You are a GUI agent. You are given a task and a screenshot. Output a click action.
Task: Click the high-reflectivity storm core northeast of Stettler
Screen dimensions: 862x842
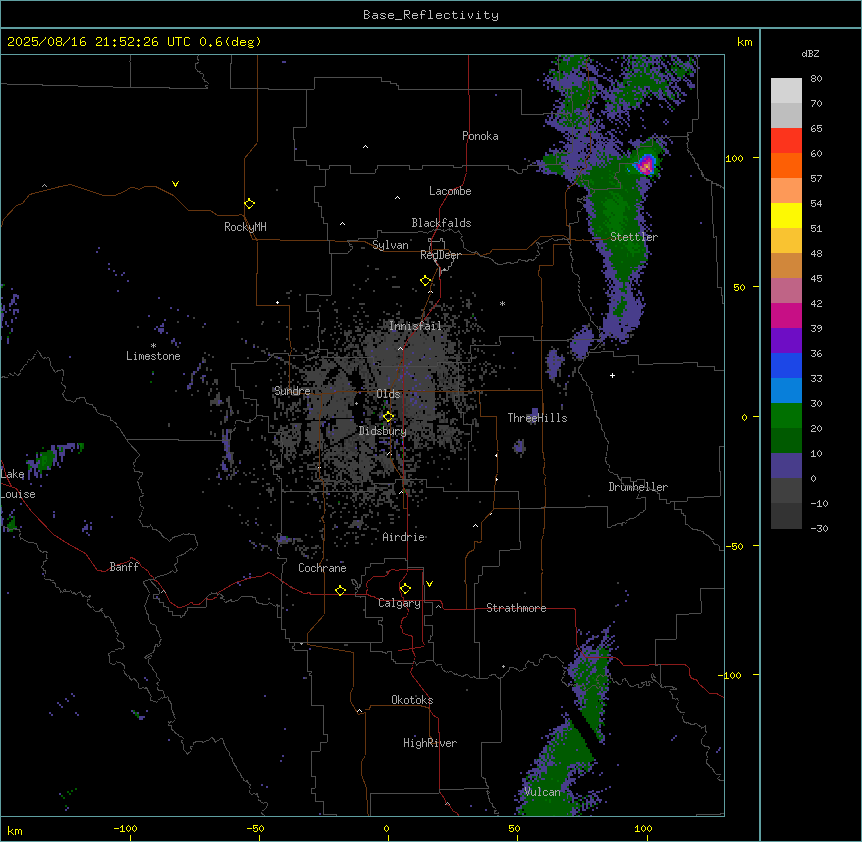tap(645, 164)
